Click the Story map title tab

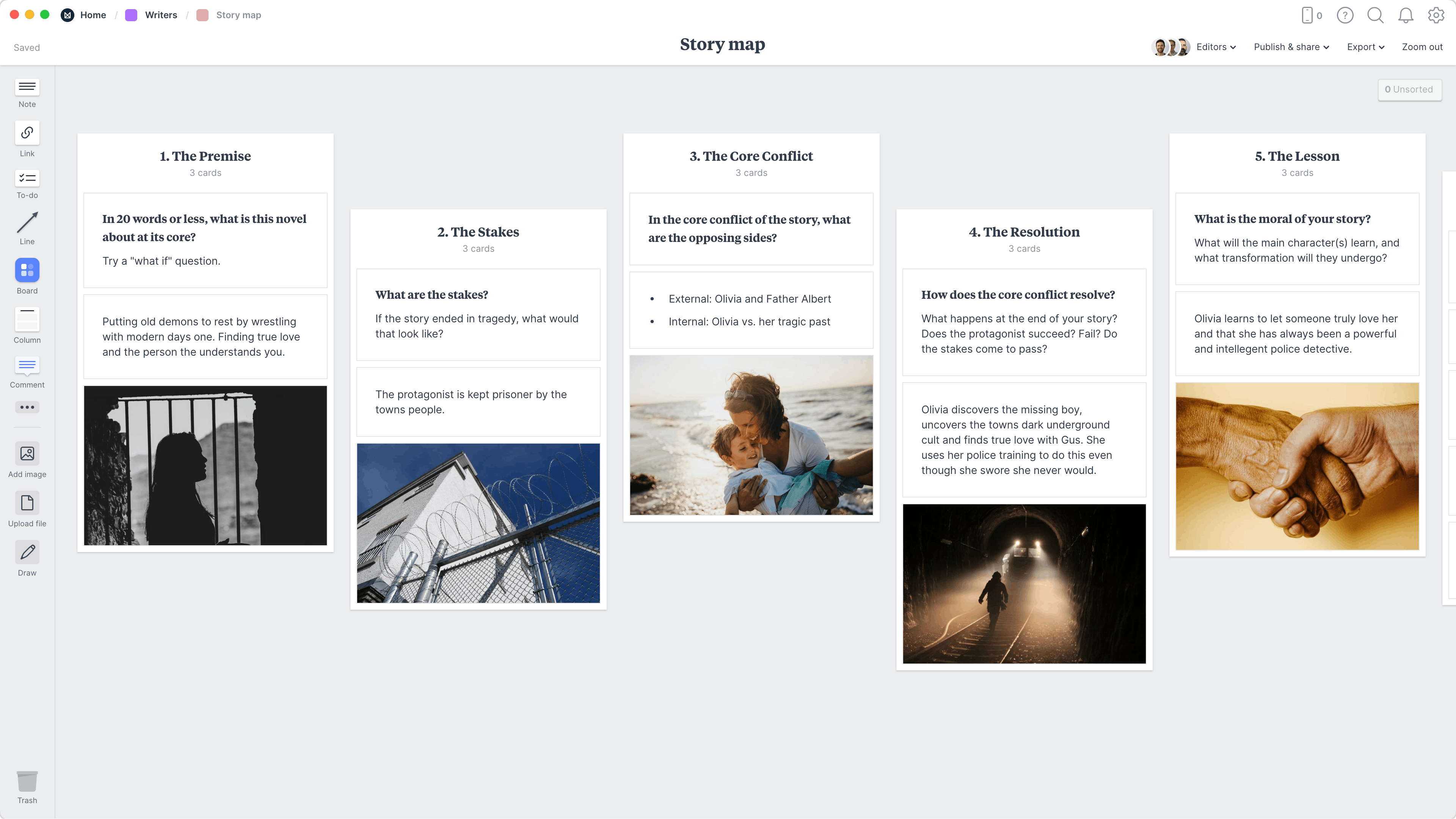tap(238, 14)
